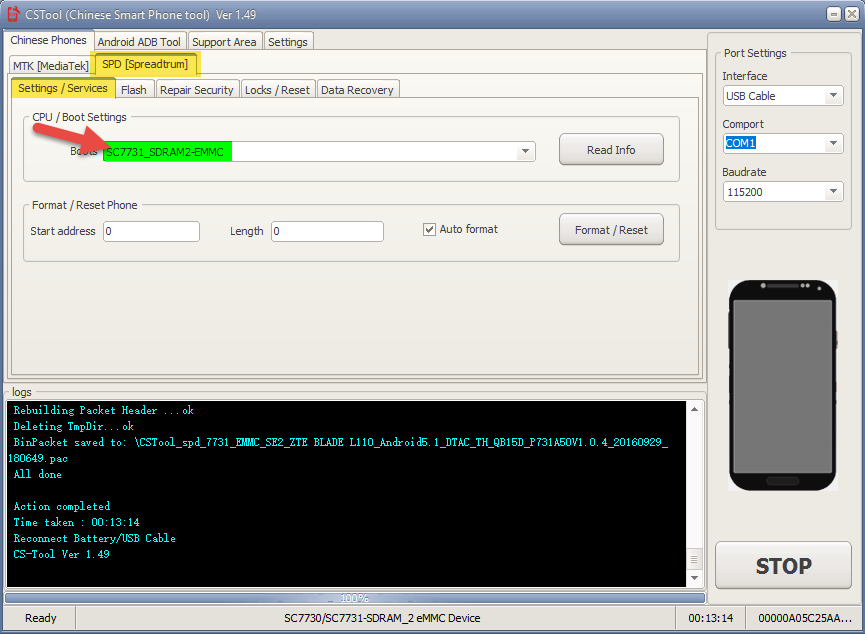Select the SPD [Spreadtrum] tab

click(x=145, y=64)
